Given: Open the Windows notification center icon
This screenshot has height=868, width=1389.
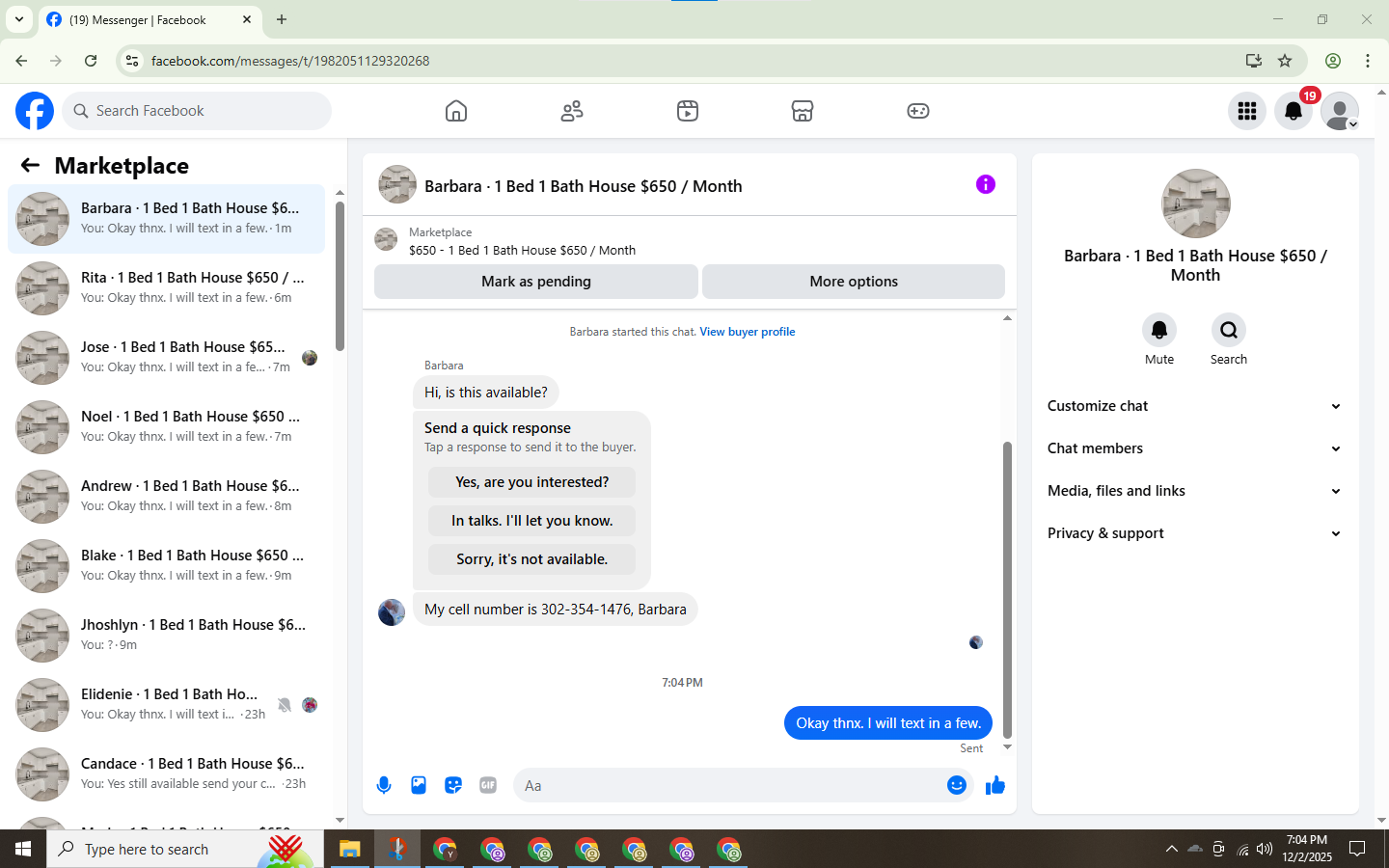Looking at the screenshot, I should (1357, 849).
